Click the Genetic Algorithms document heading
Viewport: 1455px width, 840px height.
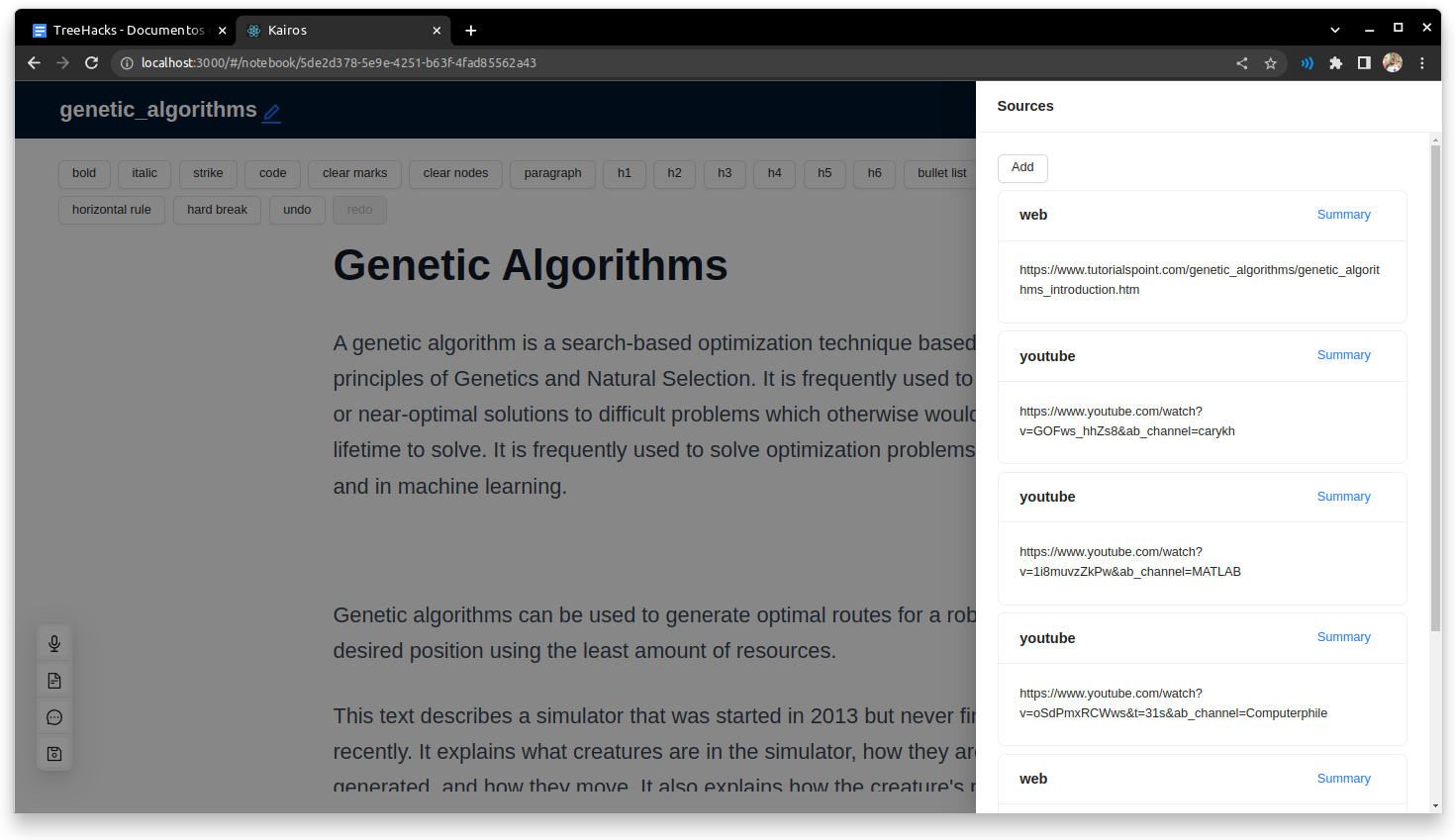pyautogui.click(x=531, y=265)
